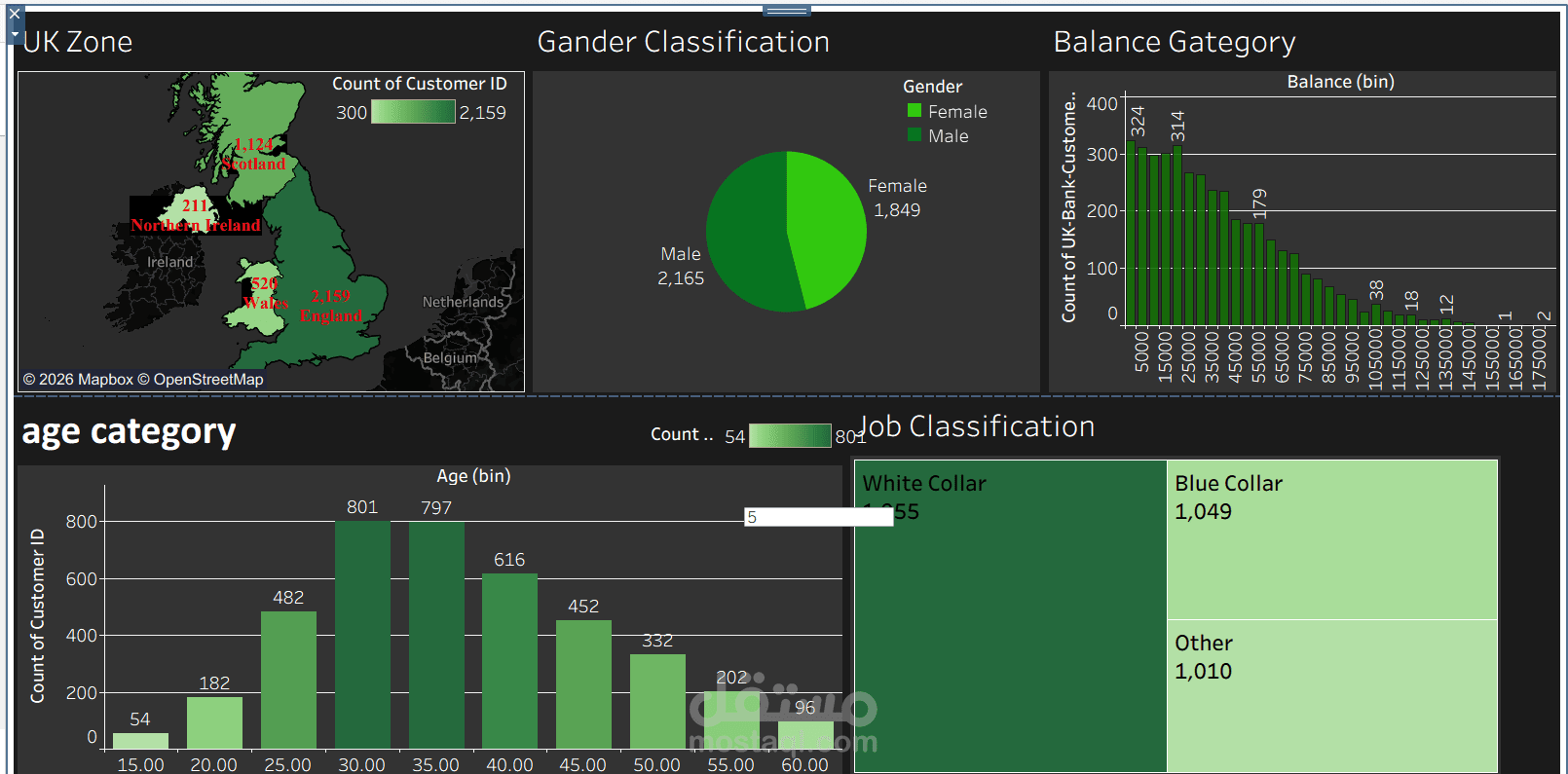Click the Job Classification title
Image resolution: width=1568 pixels, height=774 pixels.
[978, 426]
